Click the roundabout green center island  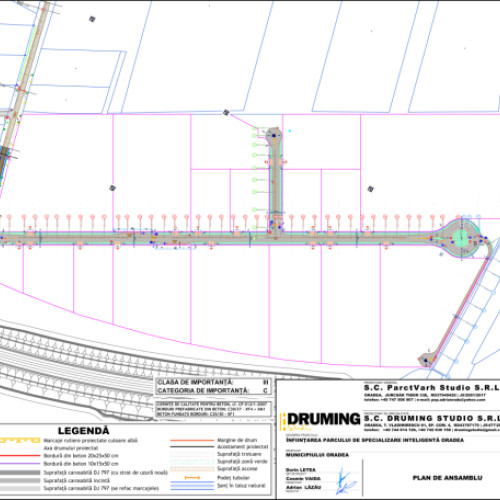coord(460,238)
